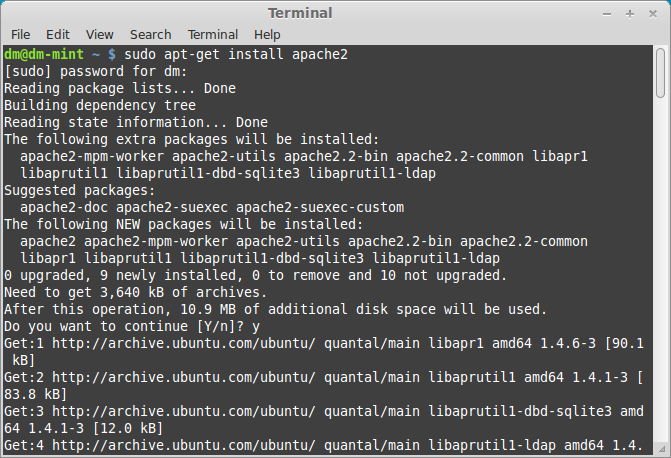
Task: Open the Terminal menu
Action: pyautogui.click(x=213, y=34)
